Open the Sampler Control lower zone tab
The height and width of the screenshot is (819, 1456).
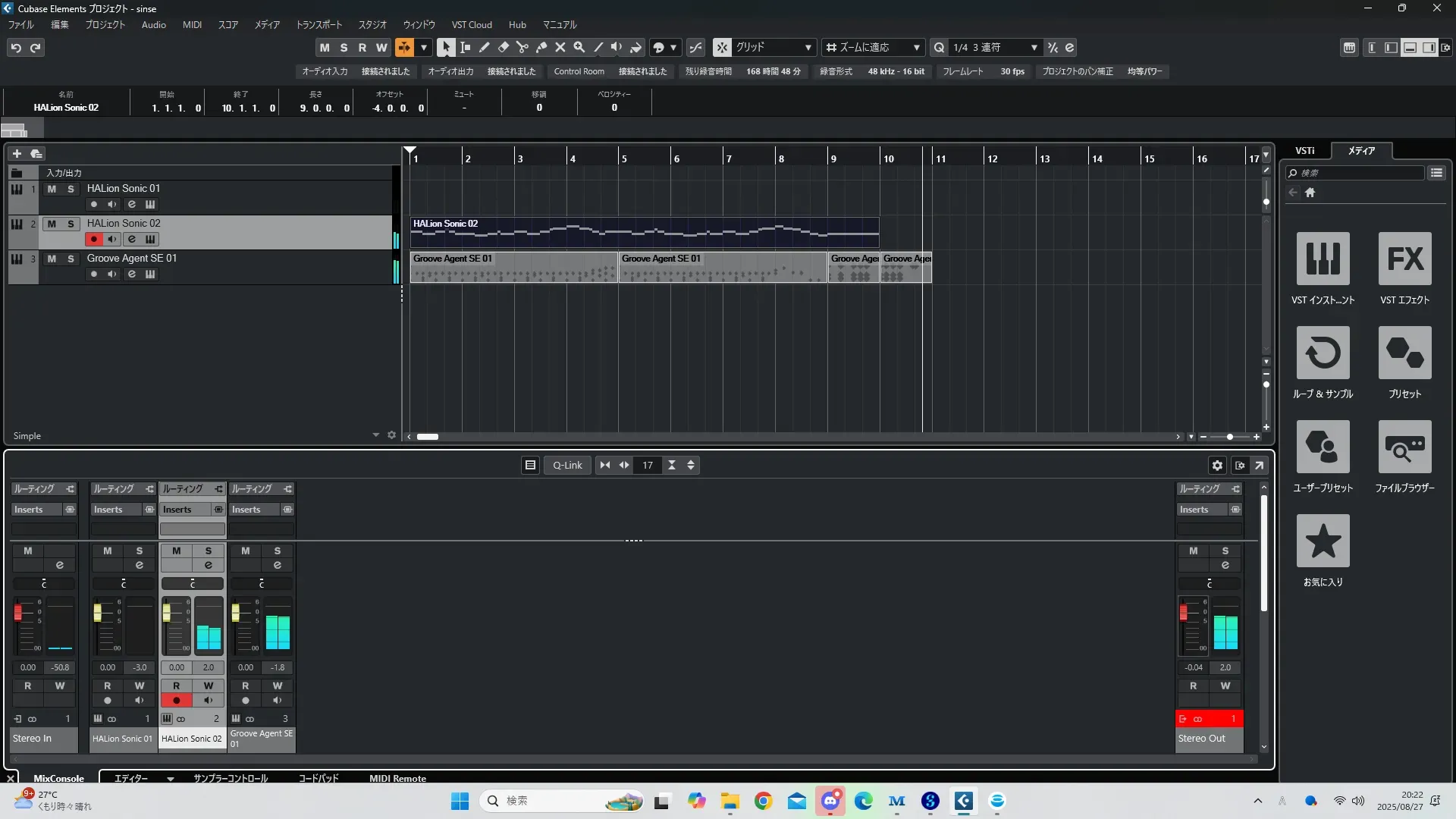coord(231,778)
